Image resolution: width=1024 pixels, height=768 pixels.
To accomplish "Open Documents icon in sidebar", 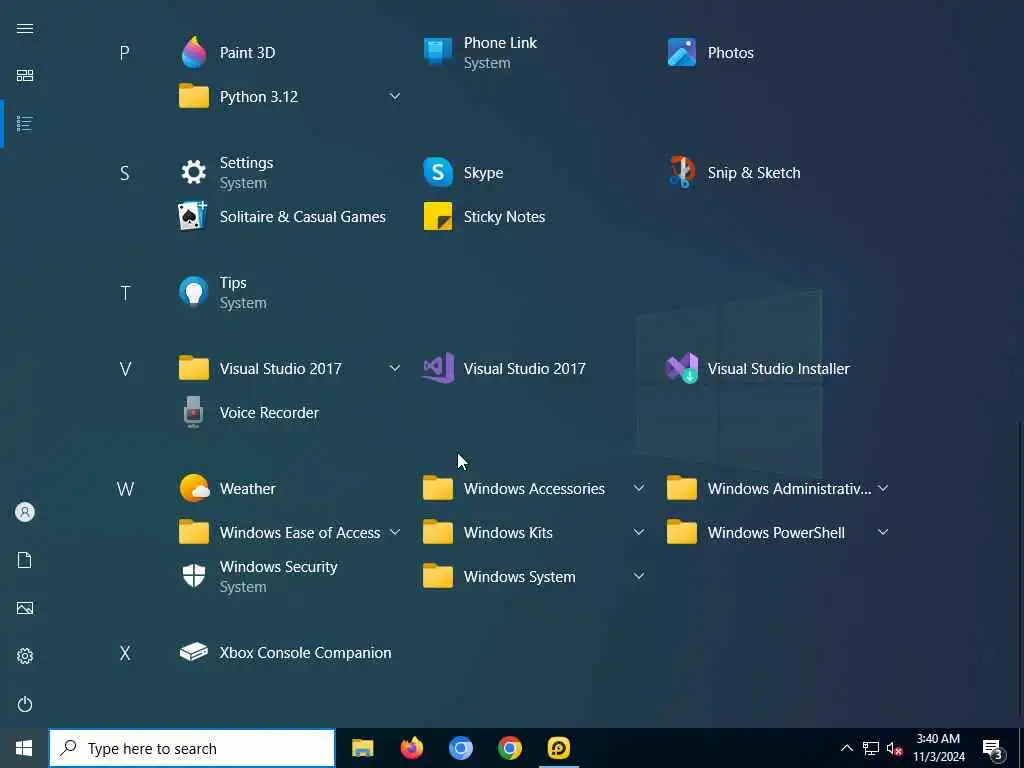I will [x=25, y=560].
